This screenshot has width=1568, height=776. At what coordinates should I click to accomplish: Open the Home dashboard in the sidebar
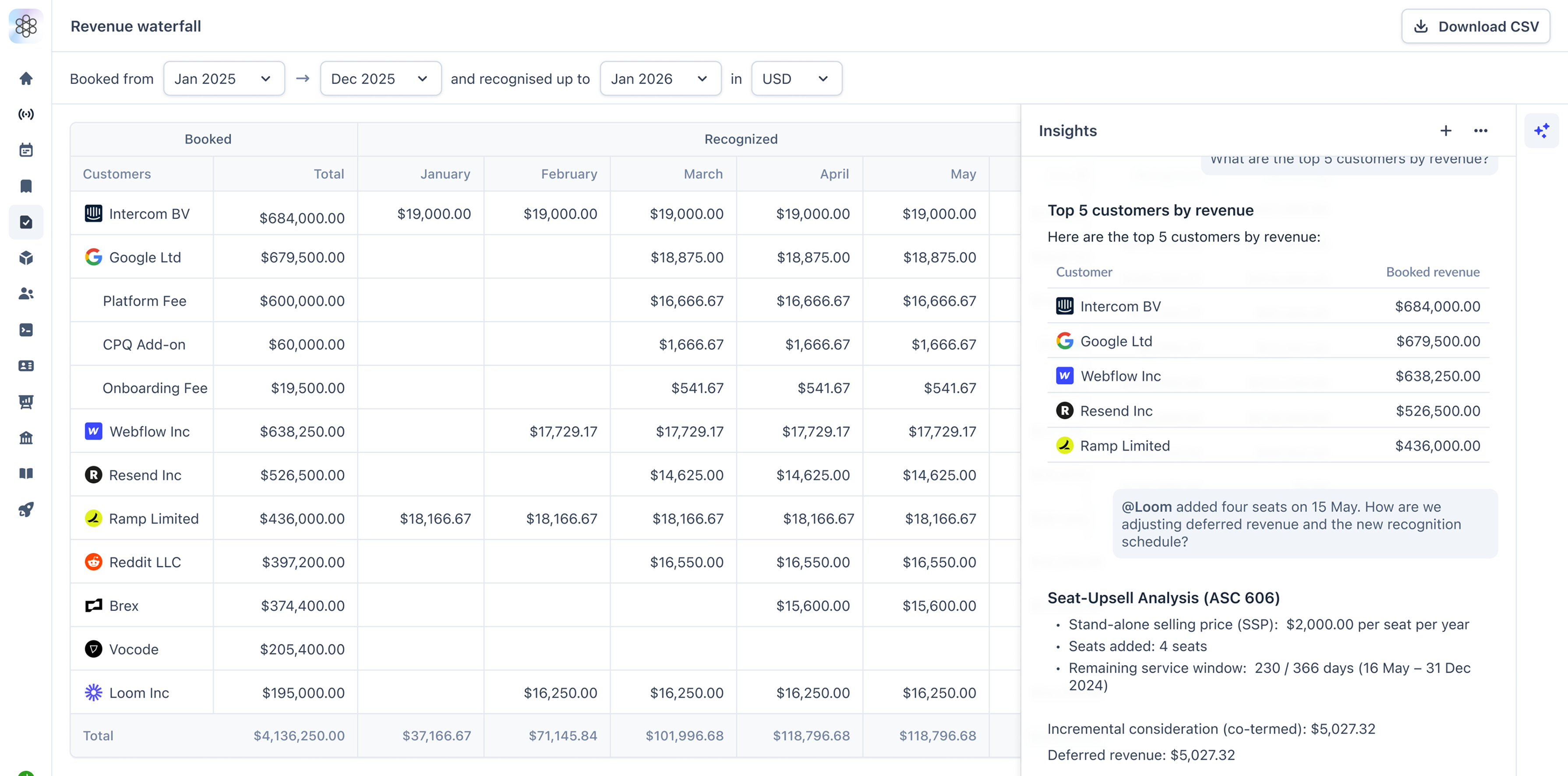tap(25, 78)
